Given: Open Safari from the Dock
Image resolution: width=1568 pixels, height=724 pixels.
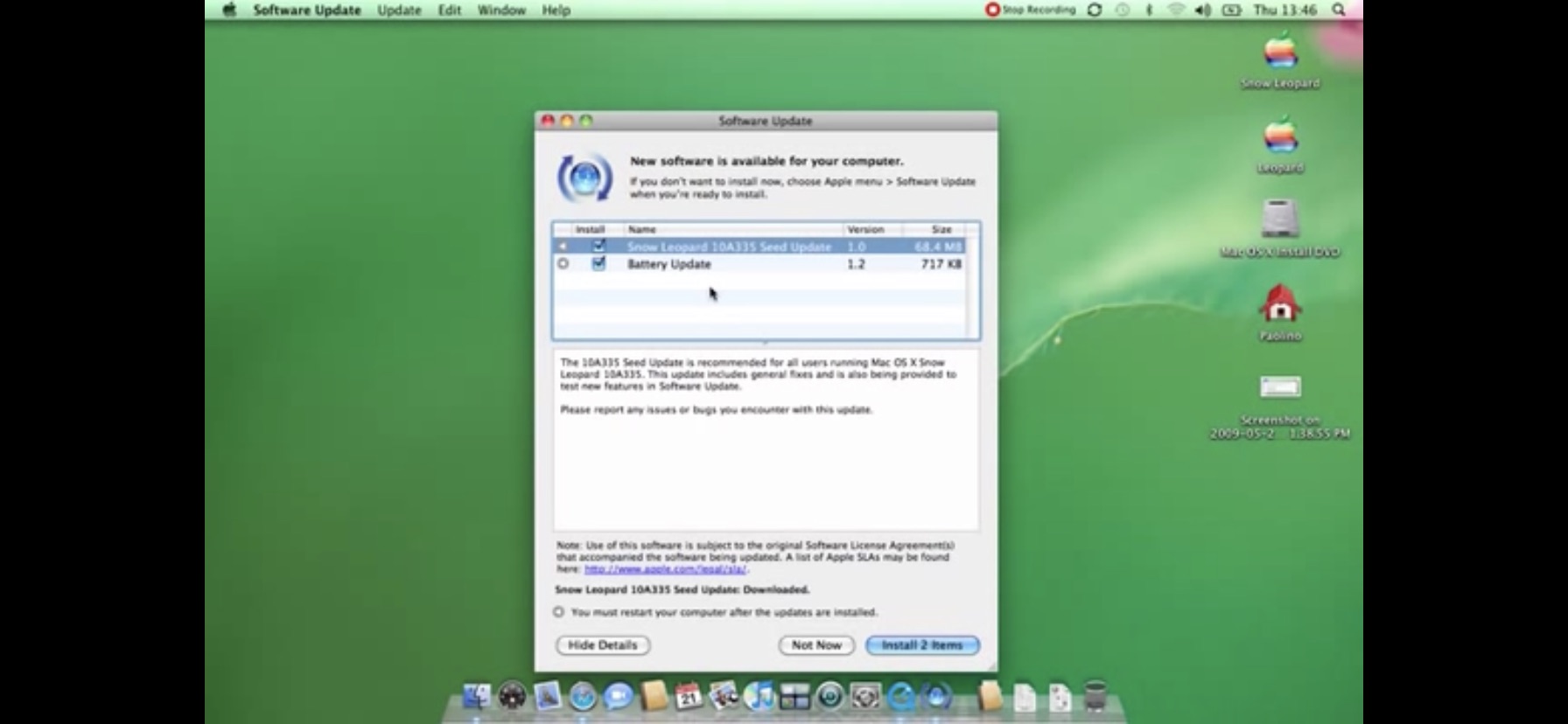Looking at the screenshot, I should pyautogui.click(x=582, y=697).
